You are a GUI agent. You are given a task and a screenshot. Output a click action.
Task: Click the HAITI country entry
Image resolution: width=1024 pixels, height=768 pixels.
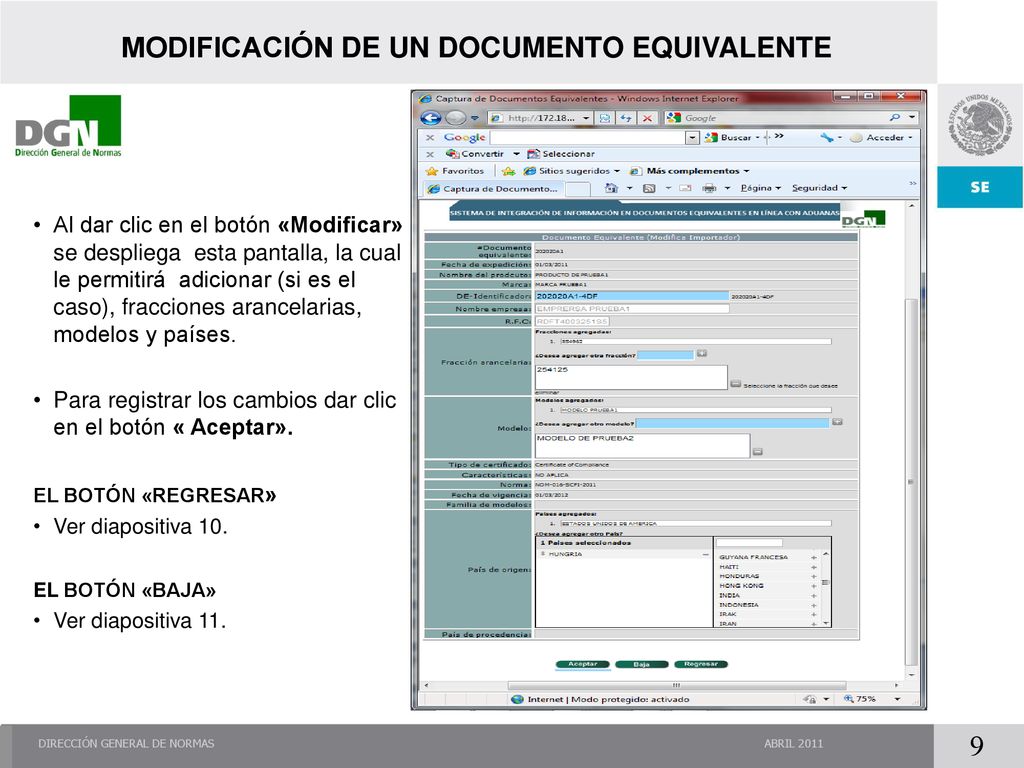tap(729, 567)
